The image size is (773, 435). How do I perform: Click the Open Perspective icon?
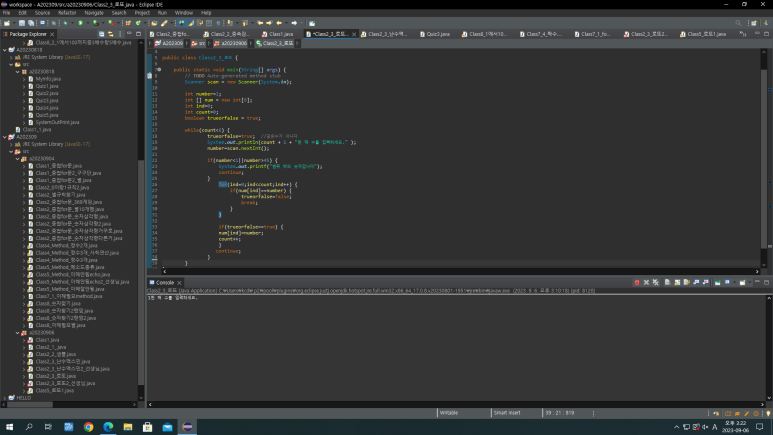(x=754, y=23)
